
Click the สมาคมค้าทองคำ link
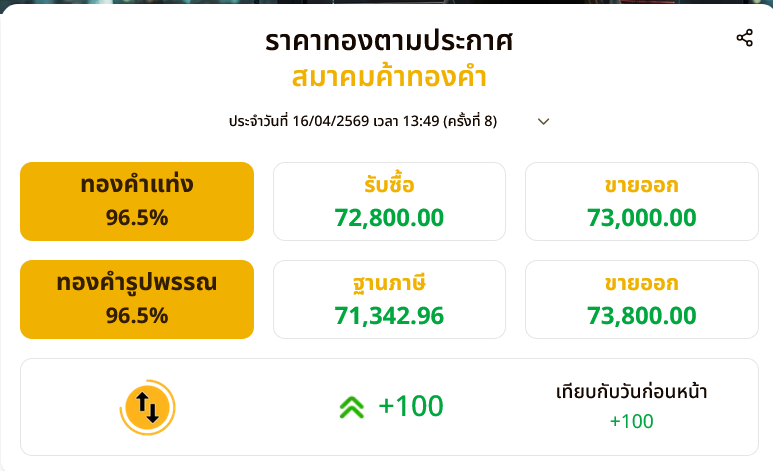tap(389, 77)
